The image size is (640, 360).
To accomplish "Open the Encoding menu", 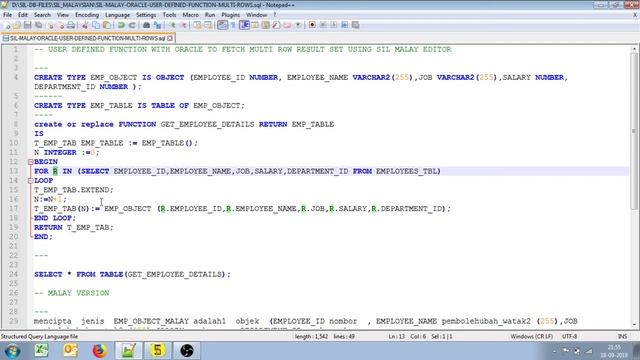I will pos(87,15).
